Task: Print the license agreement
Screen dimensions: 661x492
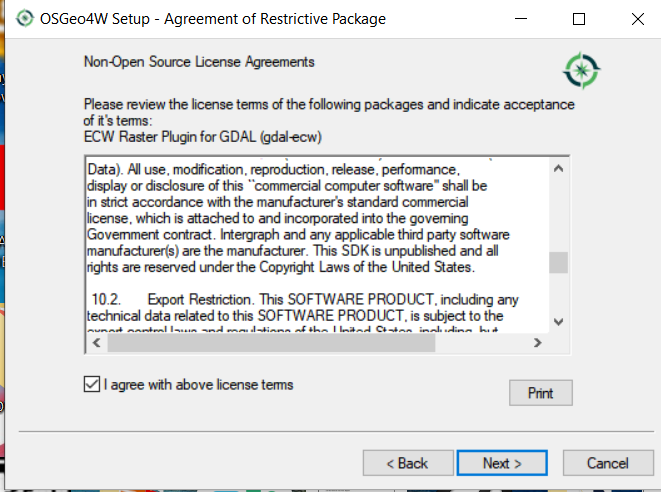Action: [540, 393]
